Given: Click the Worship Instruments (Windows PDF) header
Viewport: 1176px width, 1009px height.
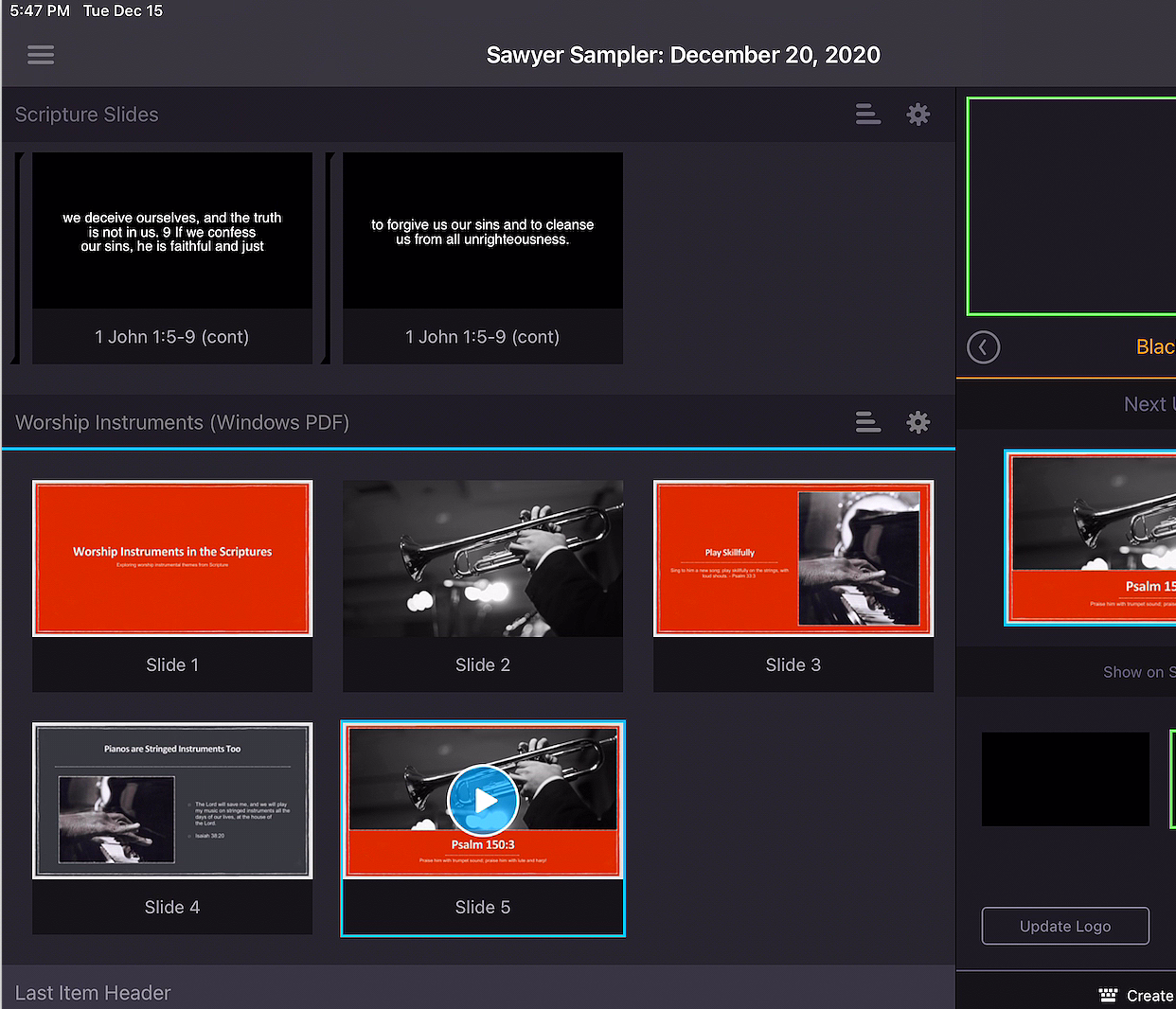Looking at the screenshot, I should click(183, 422).
